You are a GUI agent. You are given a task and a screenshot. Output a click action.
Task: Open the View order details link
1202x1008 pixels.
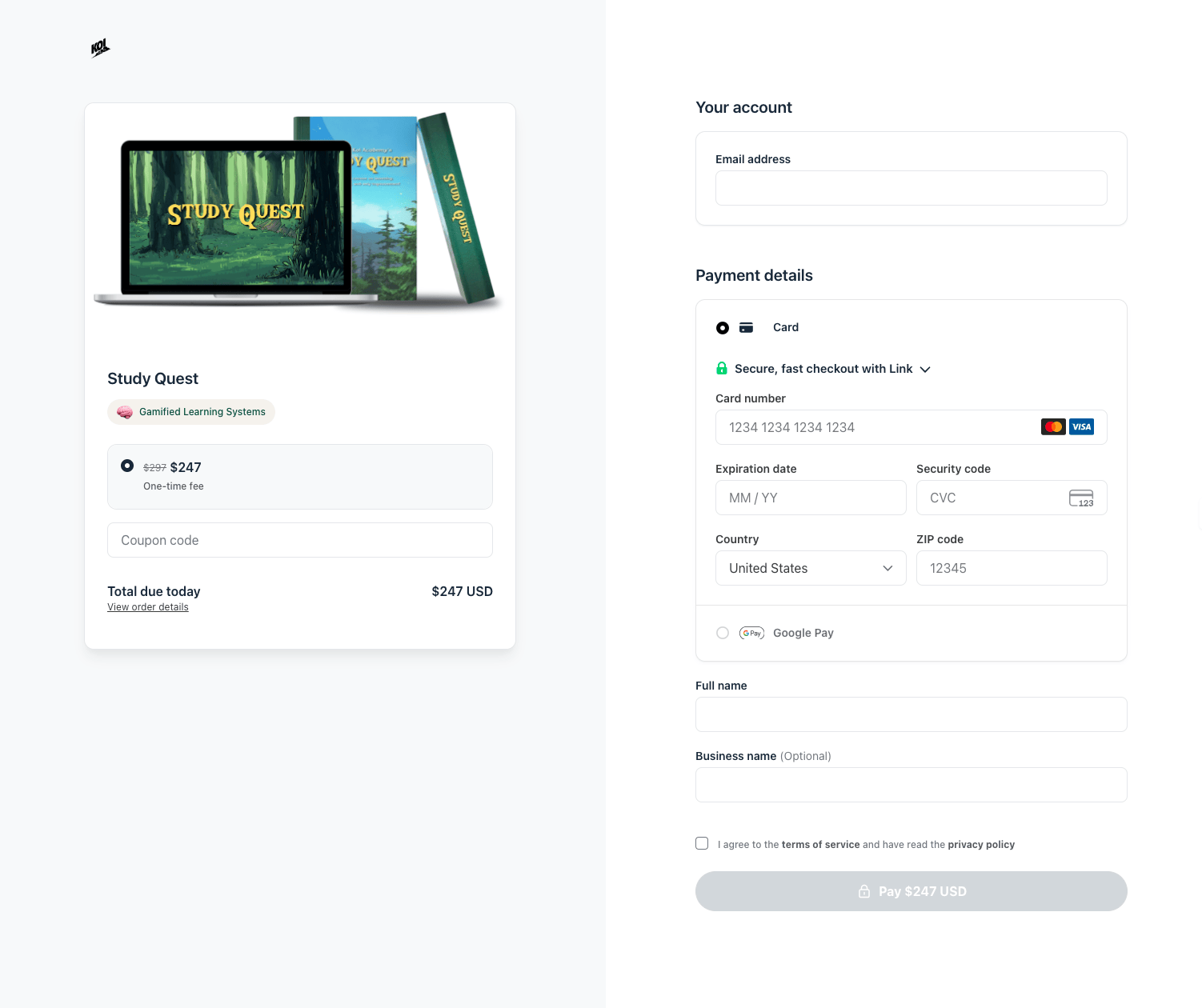pyautogui.click(x=148, y=607)
